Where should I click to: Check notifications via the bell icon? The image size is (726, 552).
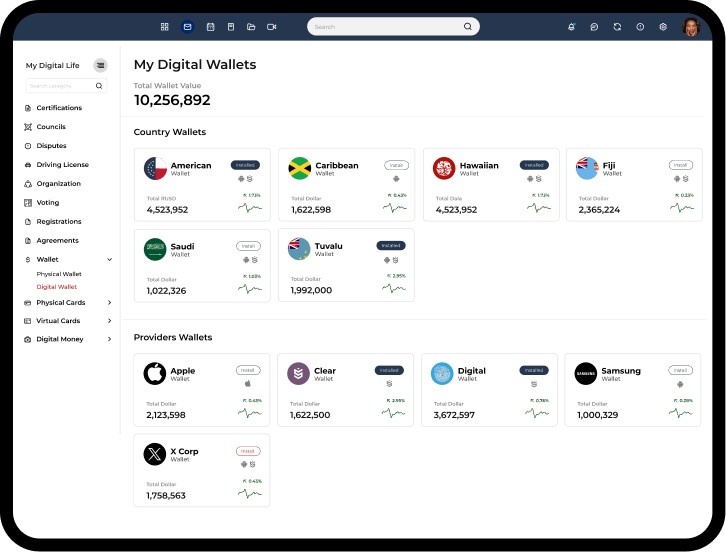pyautogui.click(x=571, y=27)
